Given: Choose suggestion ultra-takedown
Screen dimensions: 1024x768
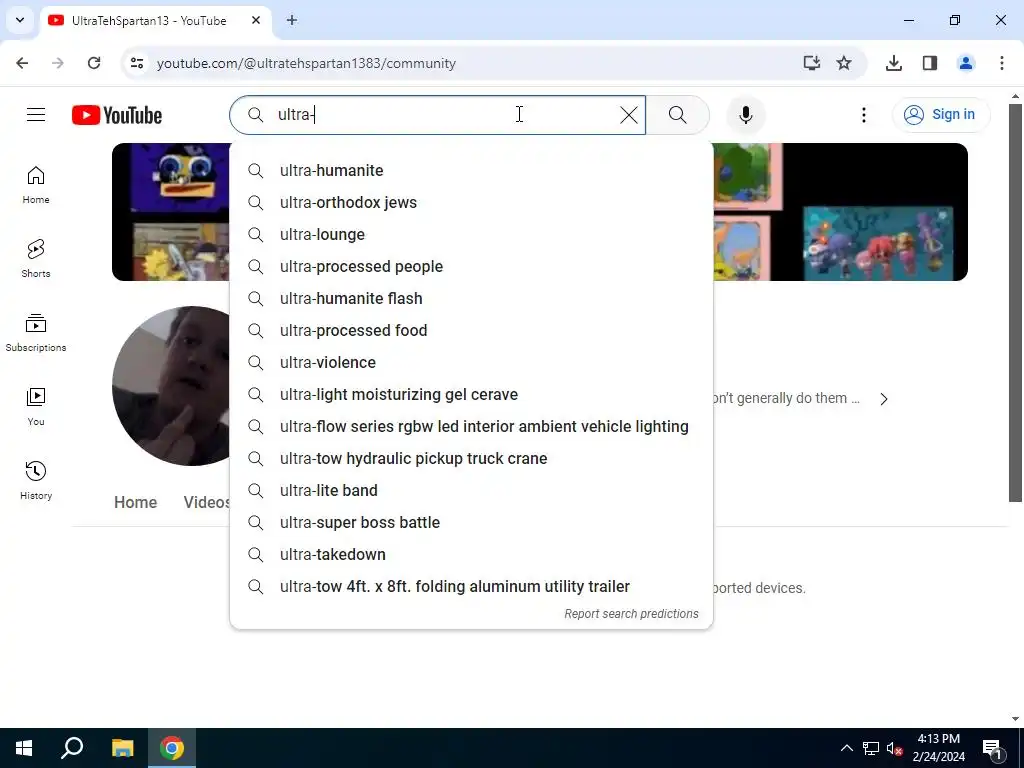Looking at the screenshot, I should click(472, 554).
